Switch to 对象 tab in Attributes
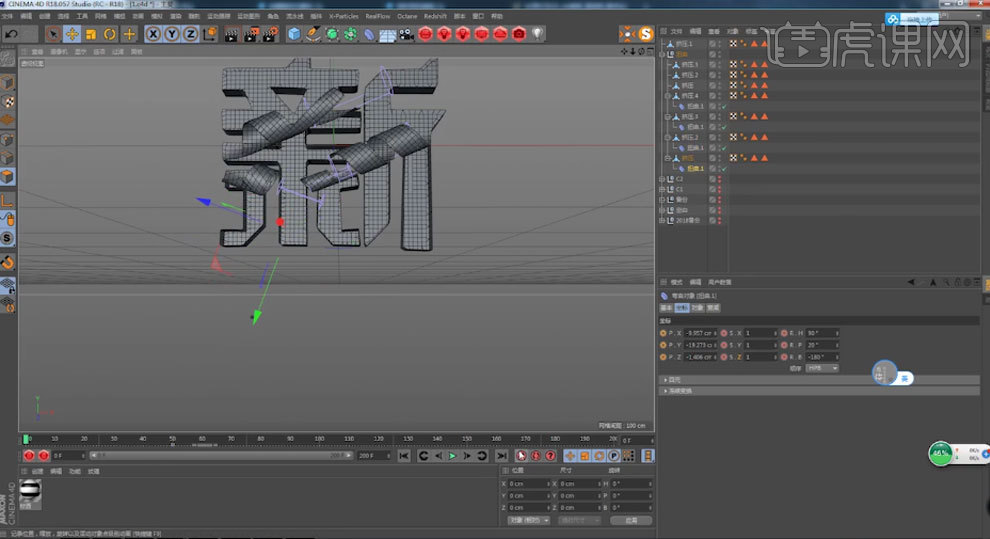990x539 pixels. tap(697, 308)
